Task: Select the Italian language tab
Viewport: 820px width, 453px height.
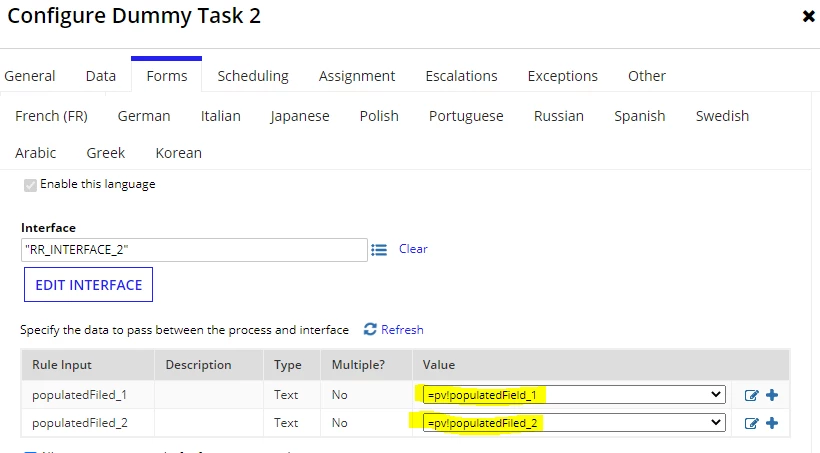Action: tap(221, 116)
